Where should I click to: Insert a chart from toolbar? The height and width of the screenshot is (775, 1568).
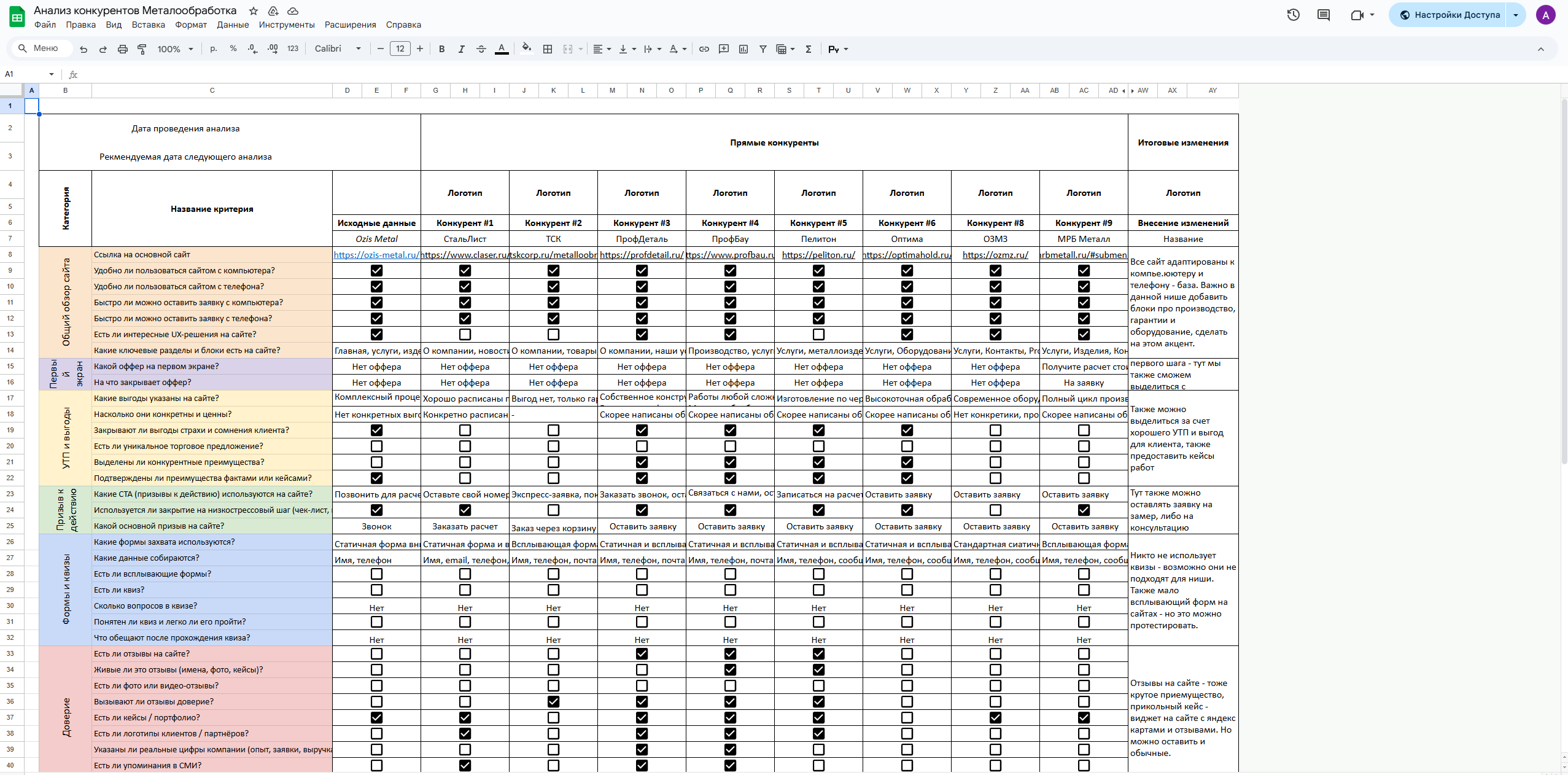[743, 49]
